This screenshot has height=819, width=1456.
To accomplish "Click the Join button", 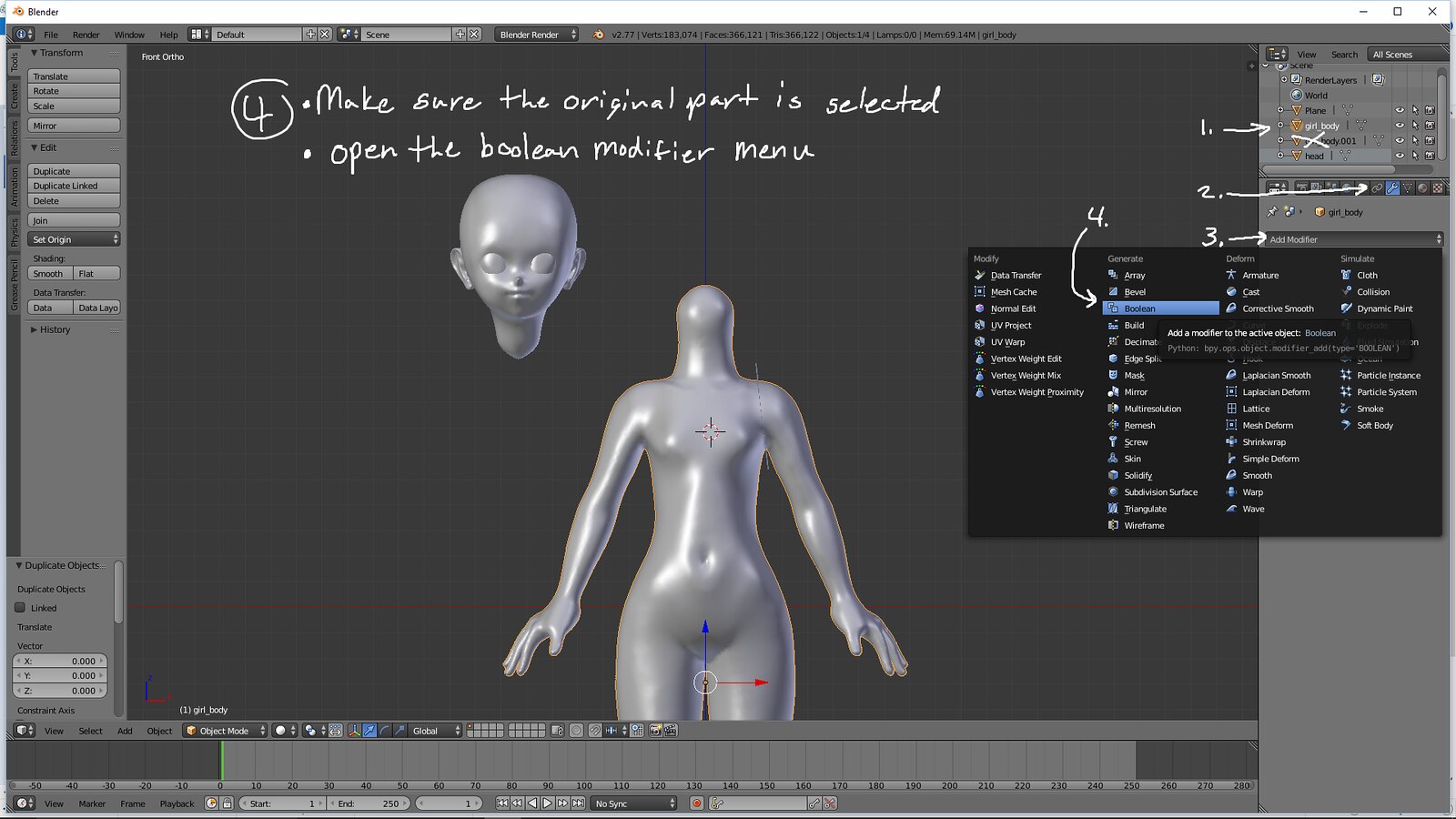I will pyautogui.click(x=75, y=220).
